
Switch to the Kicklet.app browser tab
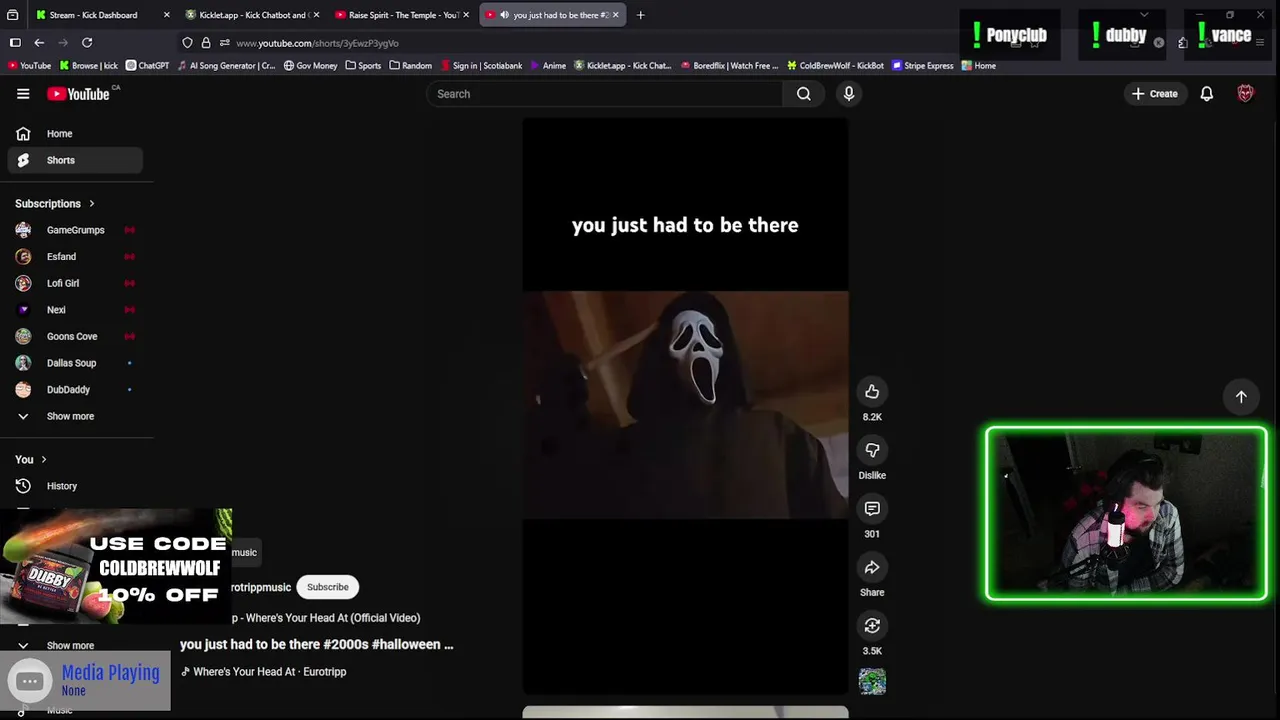[x=252, y=15]
